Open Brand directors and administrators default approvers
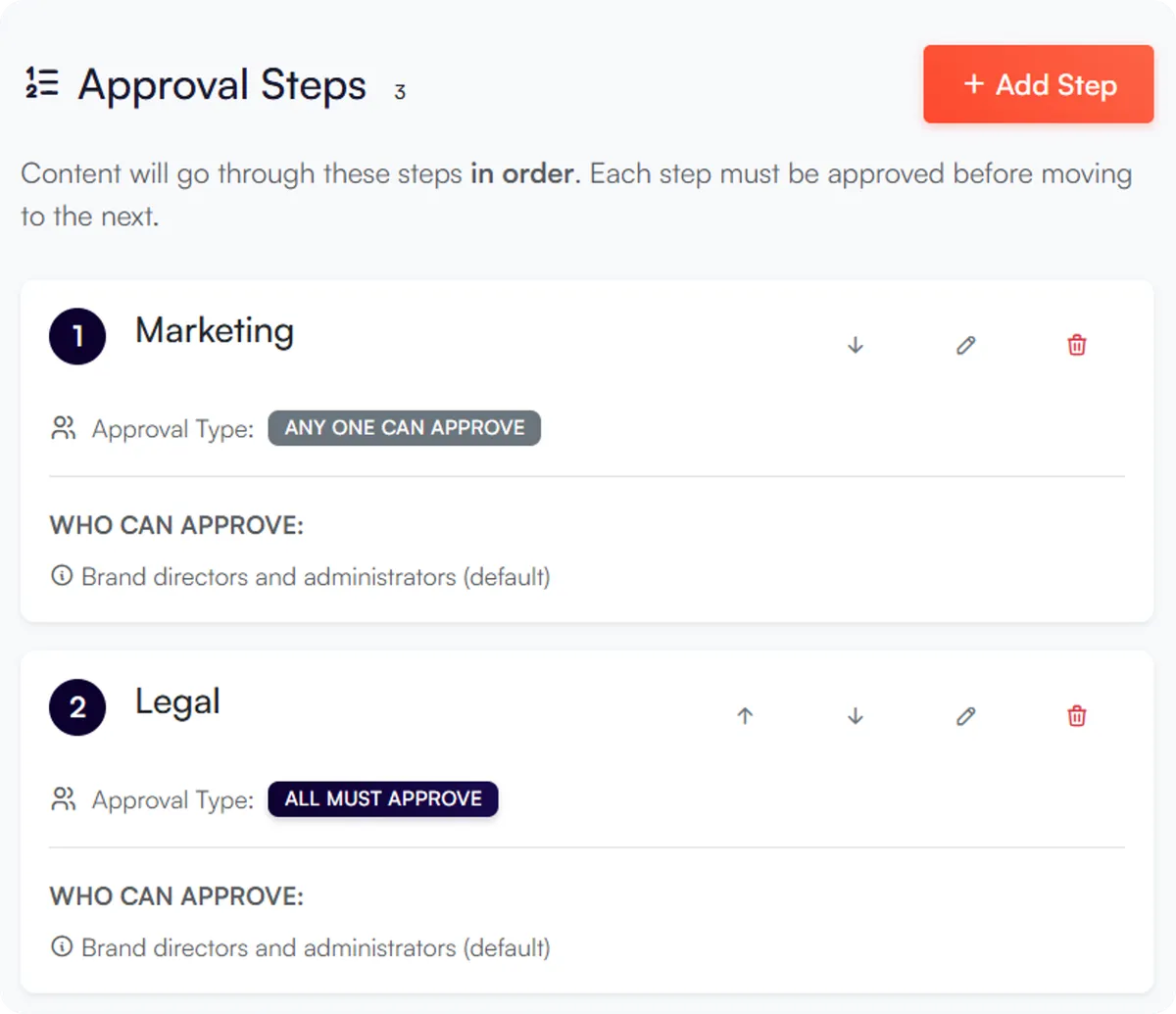This screenshot has height=1014, width=1176. coord(316,577)
